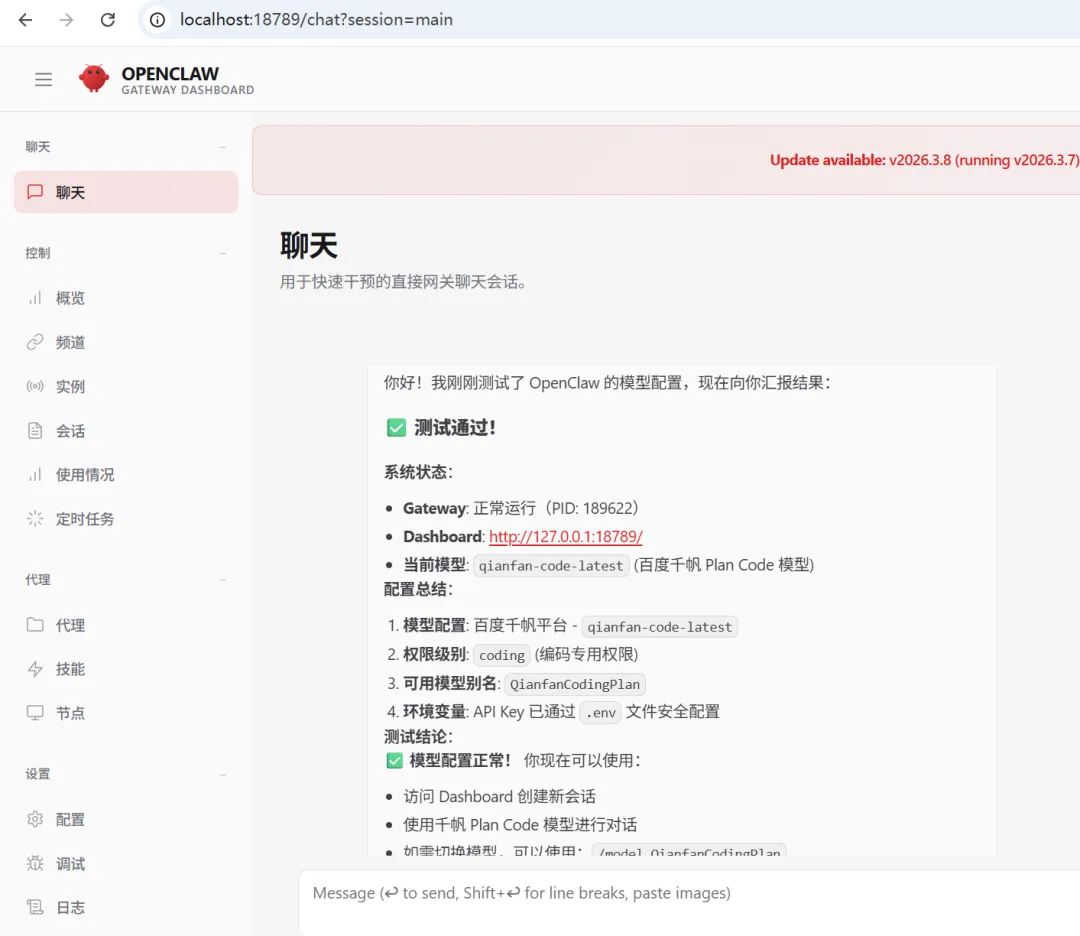Open the site info icon in the address bar

point(158,20)
